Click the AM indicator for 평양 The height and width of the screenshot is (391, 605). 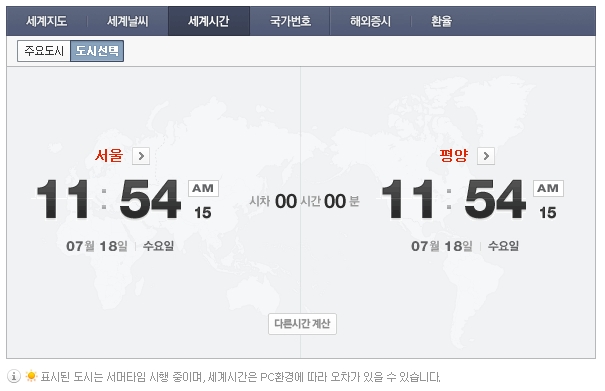click(x=548, y=188)
